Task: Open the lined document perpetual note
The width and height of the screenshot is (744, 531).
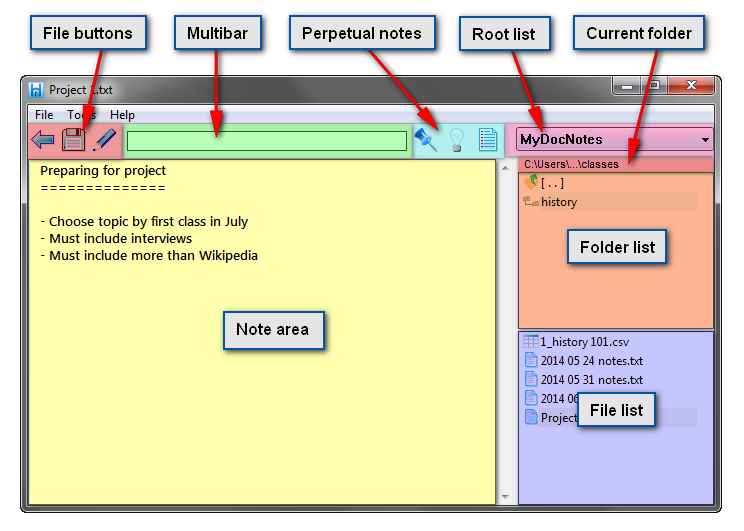Action: (487, 140)
